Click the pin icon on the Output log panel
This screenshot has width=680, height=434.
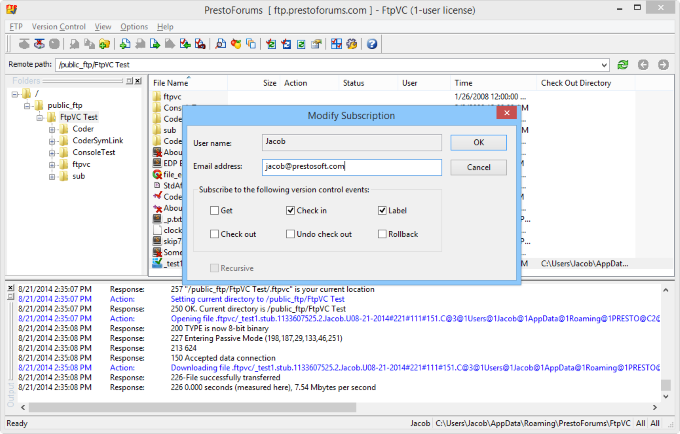11,297
